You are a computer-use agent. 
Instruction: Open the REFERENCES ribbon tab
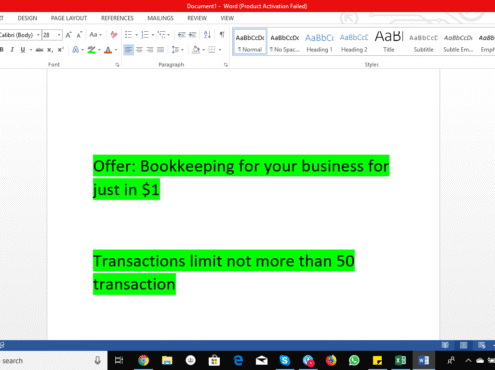(x=117, y=18)
